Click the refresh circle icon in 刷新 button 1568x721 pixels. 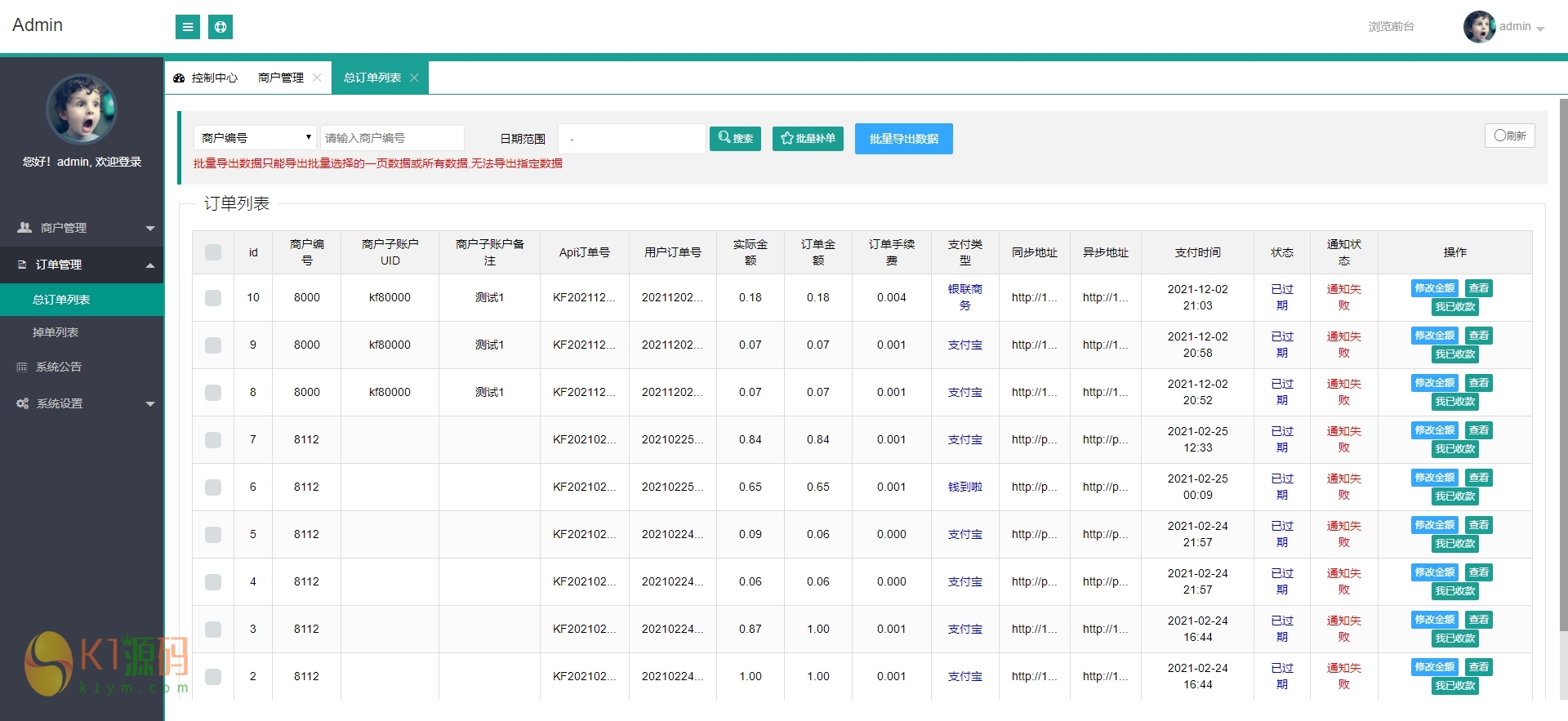coord(1500,136)
